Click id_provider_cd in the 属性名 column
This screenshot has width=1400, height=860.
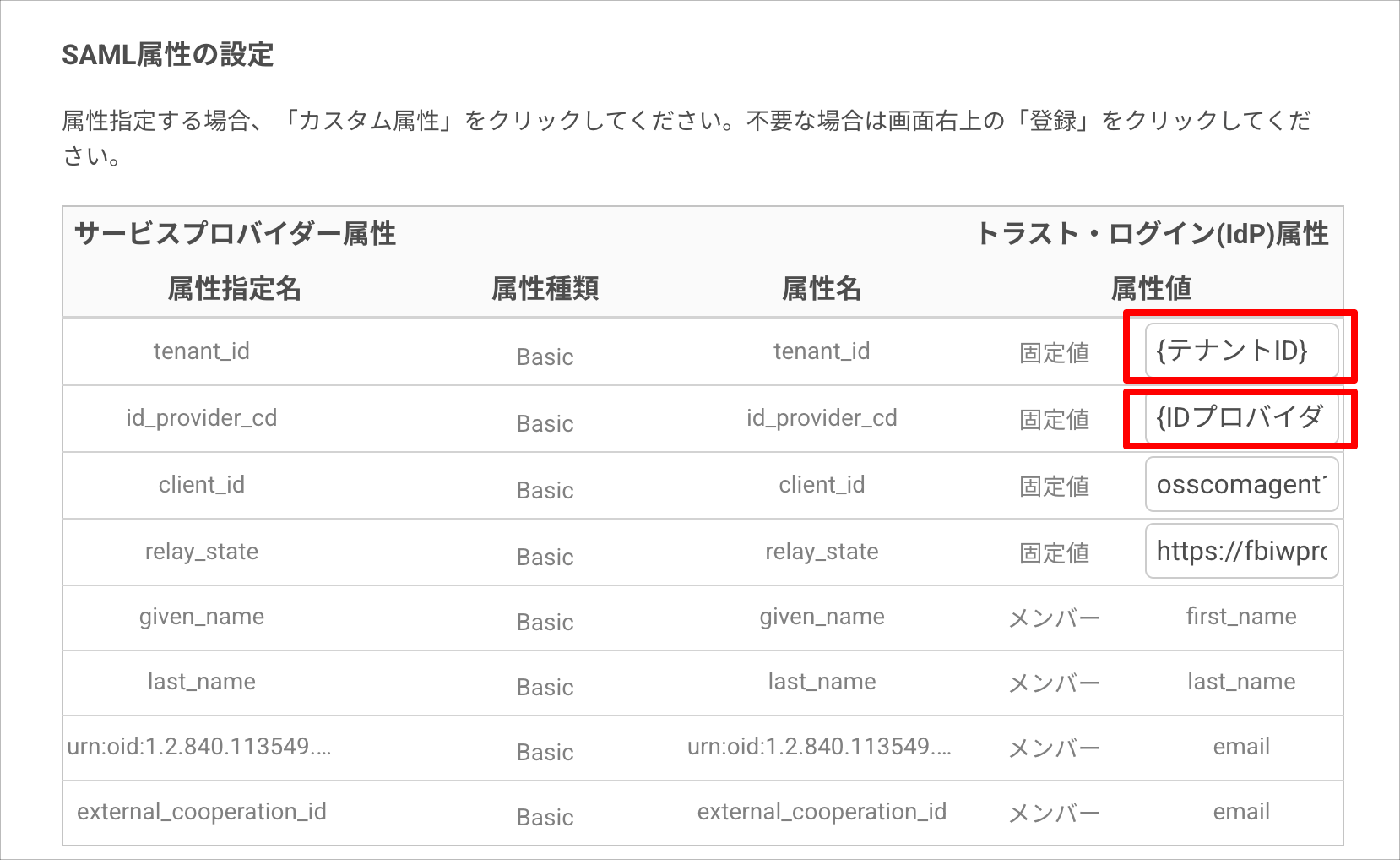click(821, 418)
